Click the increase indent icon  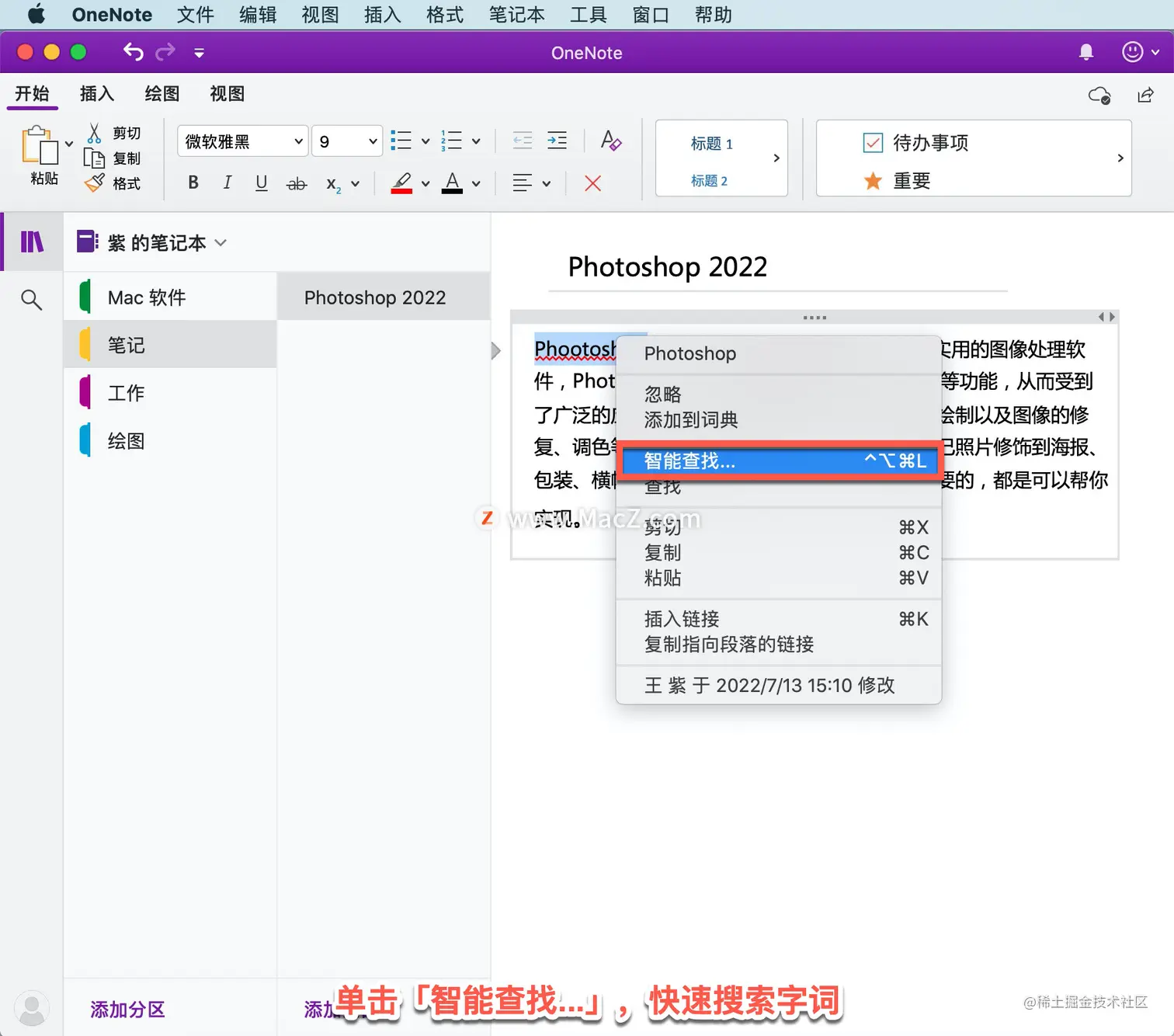pos(557,141)
